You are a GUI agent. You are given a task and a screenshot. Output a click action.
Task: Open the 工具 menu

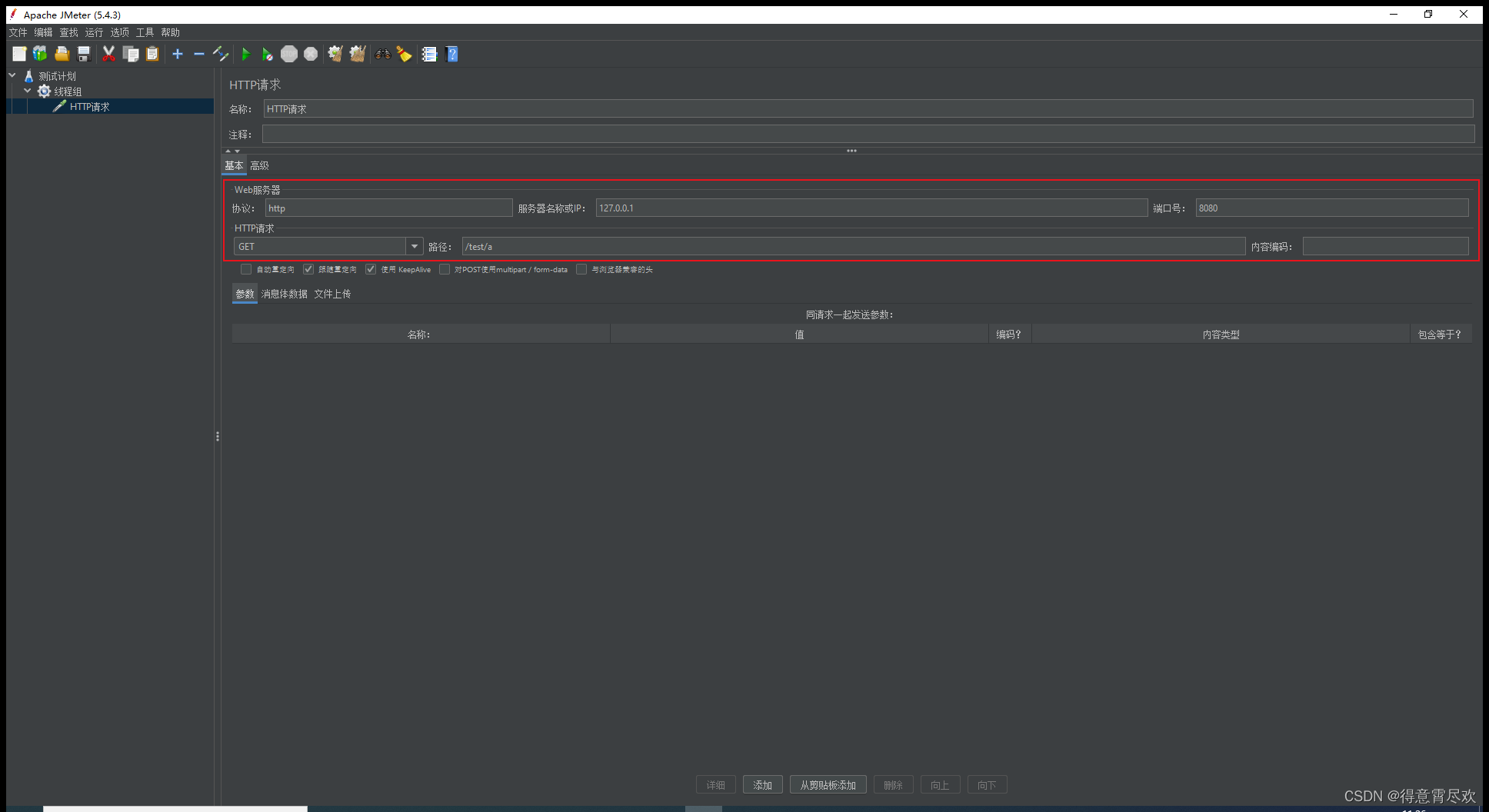pos(145,32)
